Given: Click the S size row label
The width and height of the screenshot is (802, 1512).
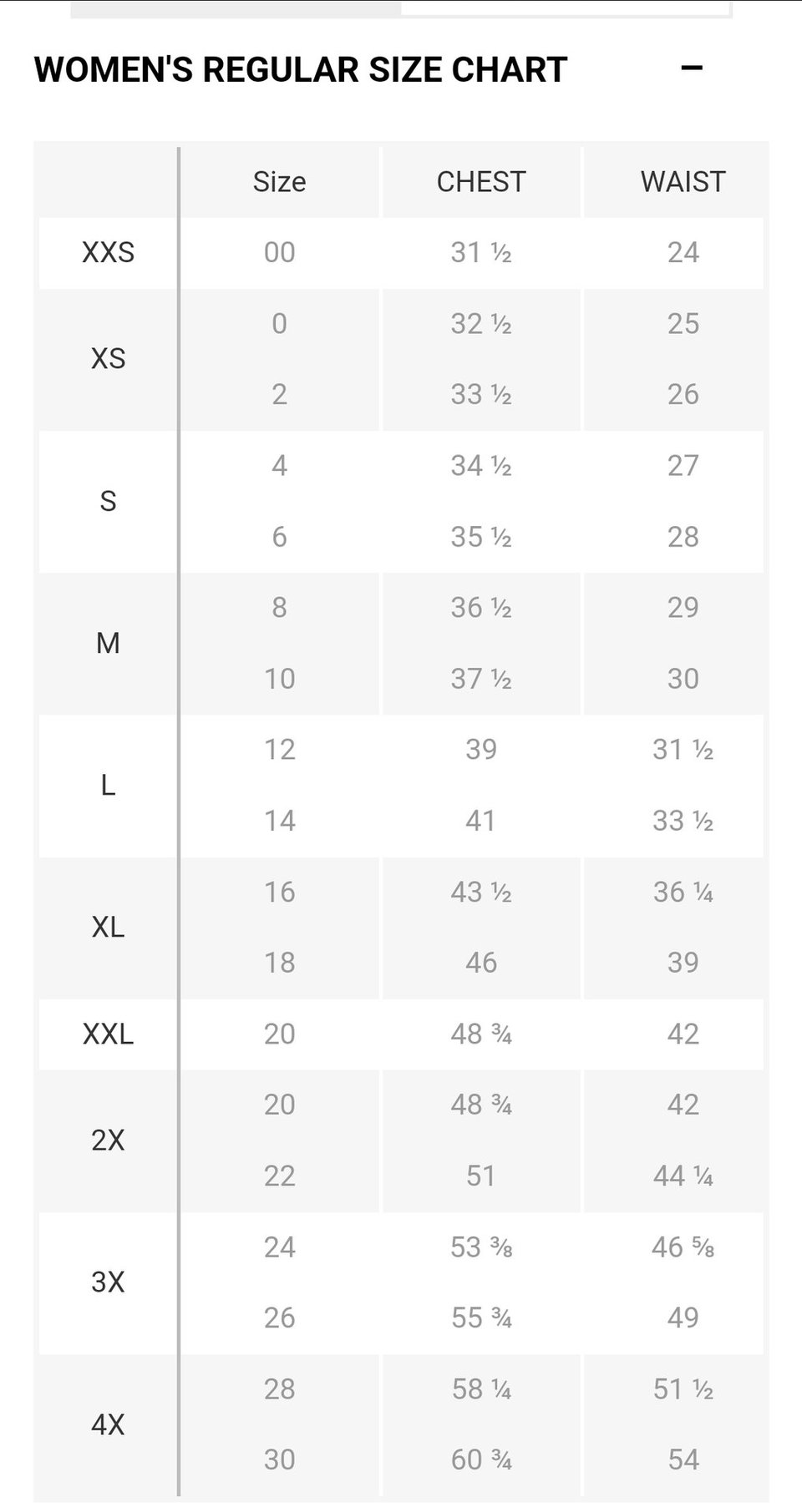Looking at the screenshot, I should pyautogui.click(x=108, y=501).
